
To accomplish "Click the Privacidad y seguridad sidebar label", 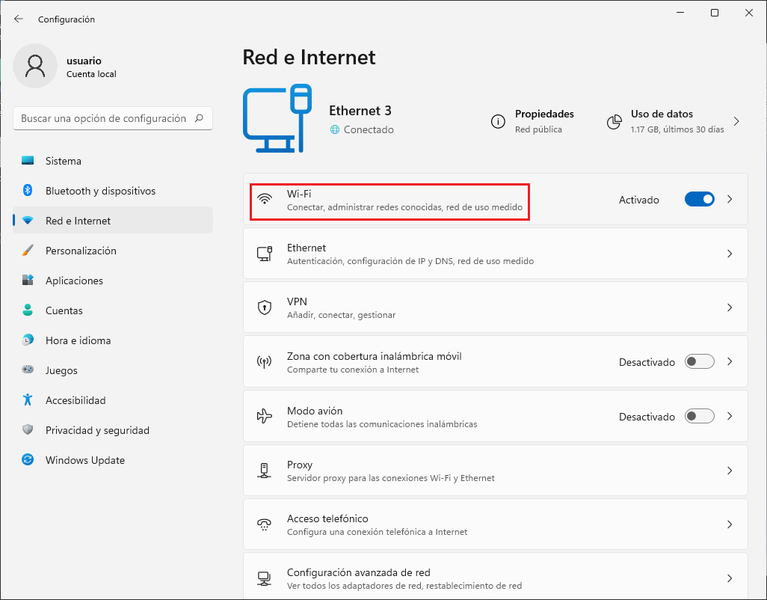I will [x=97, y=430].
